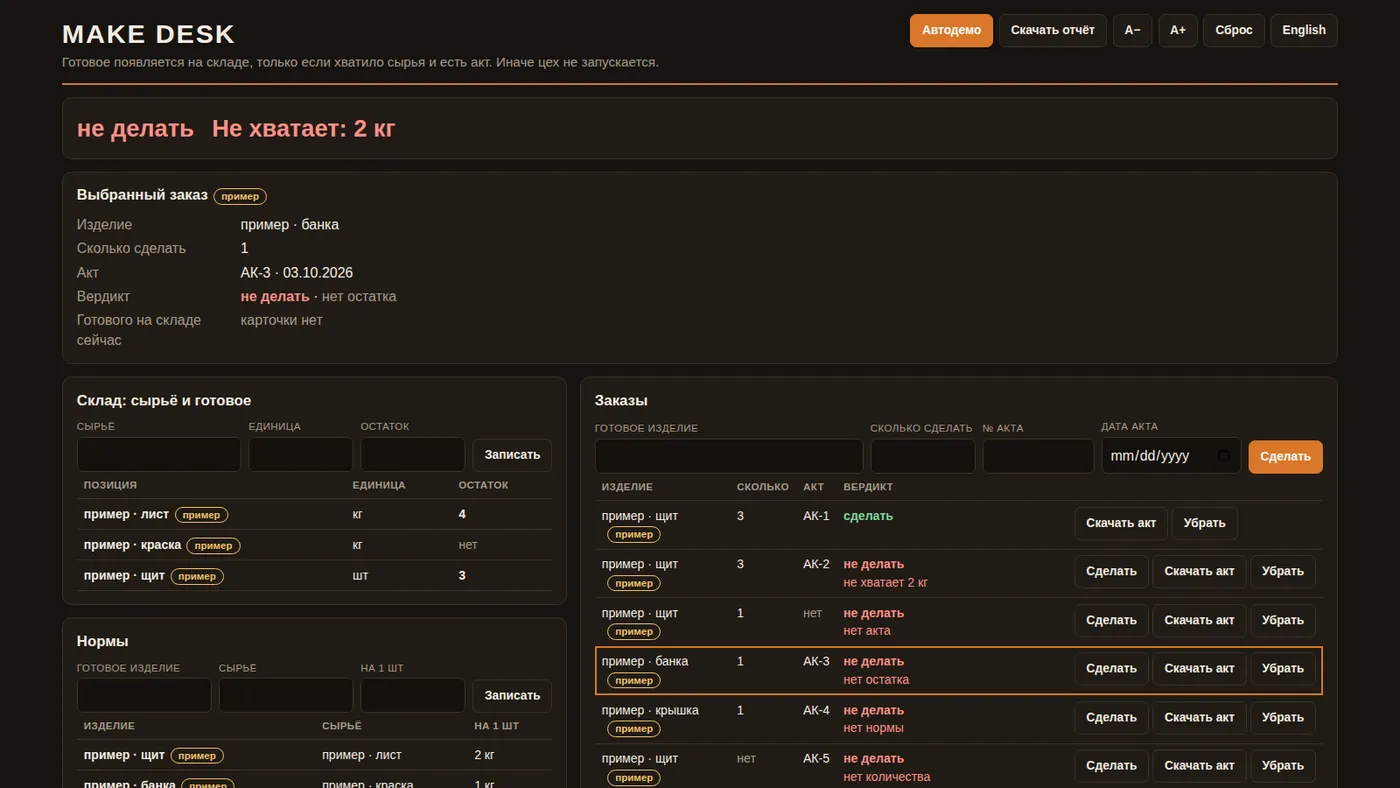Image resolution: width=1400 pixels, height=788 pixels.
Task: Focus the Готовое изделие field in Нормы
Action: 144,695
